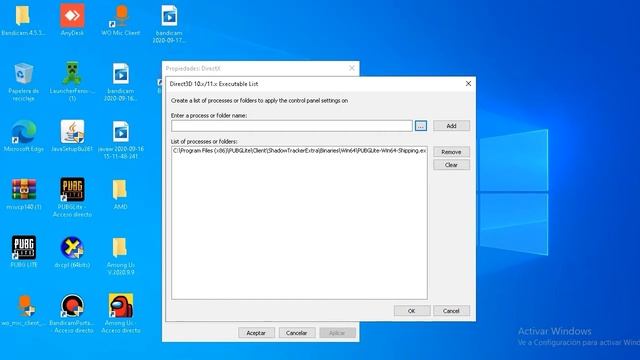Select the bandicam 2020-09-16 video file
Viewport: 640px width, 360px height.
click(x=121, y=74)
